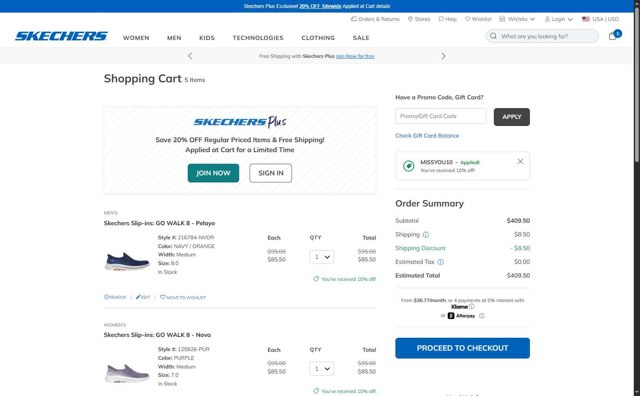Click Proceed to Checkout

point(462,348)
